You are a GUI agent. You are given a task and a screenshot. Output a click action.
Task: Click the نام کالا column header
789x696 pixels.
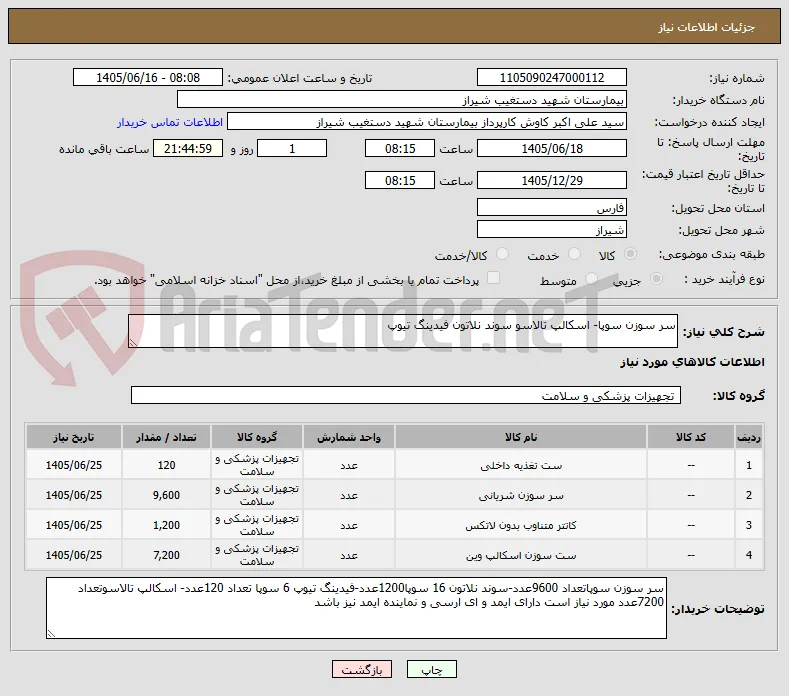(x=521, y=437)
